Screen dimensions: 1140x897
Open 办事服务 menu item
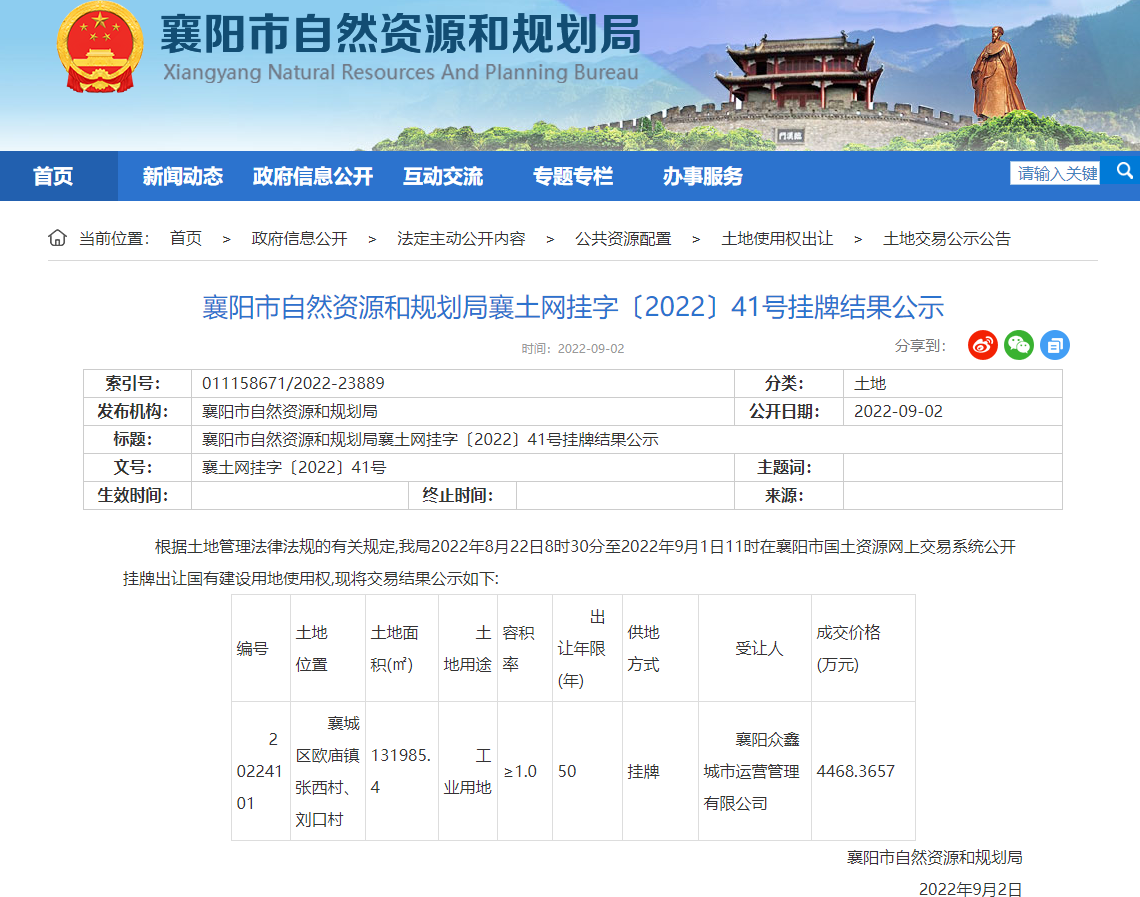[702, 176]
